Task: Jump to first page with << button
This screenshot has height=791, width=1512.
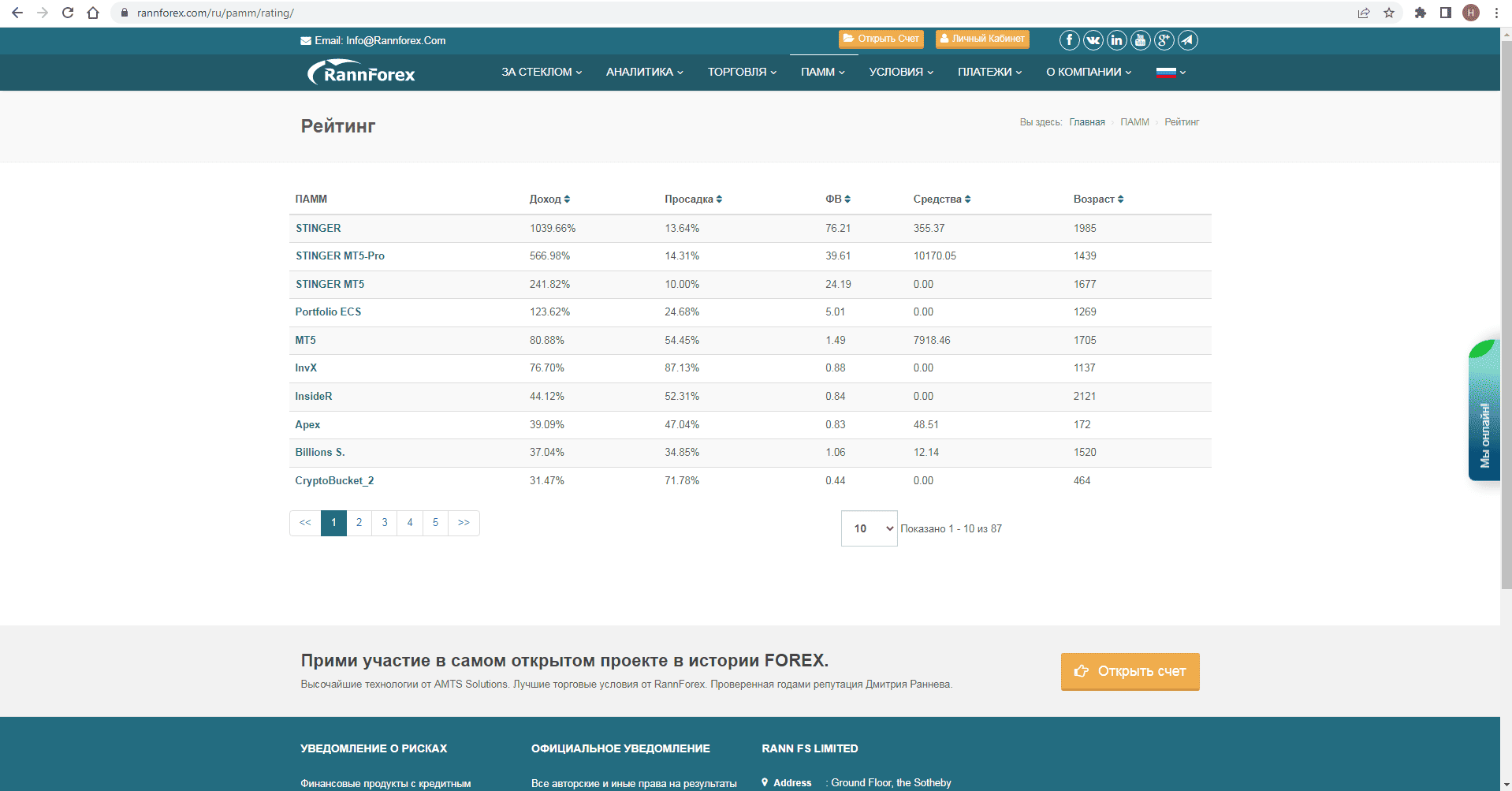Action: click(305, 523)
